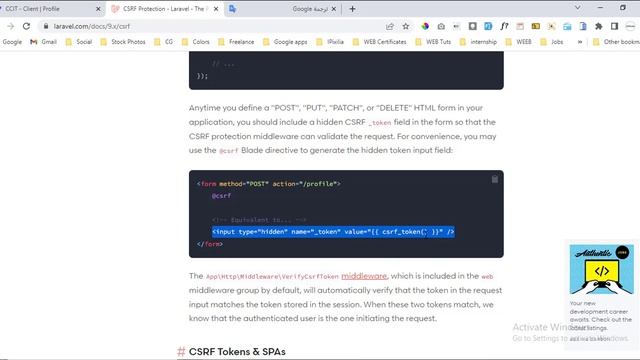Click the closing </form> tag line
This screenshot has height=360, width=640.
click(x=210, y=244)
